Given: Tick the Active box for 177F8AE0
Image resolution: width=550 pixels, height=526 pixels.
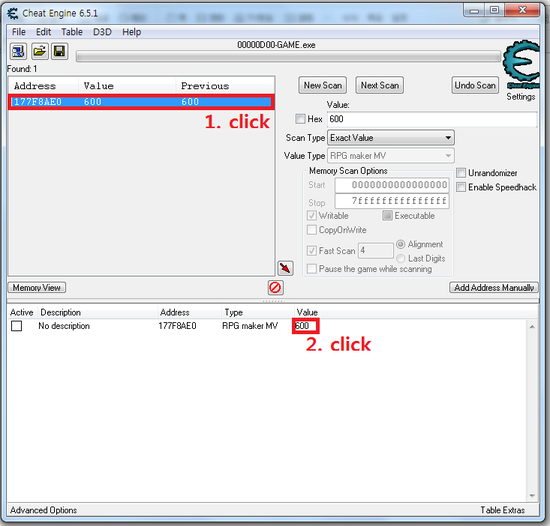Looking at the screenshot, I should tap(16, 326).
